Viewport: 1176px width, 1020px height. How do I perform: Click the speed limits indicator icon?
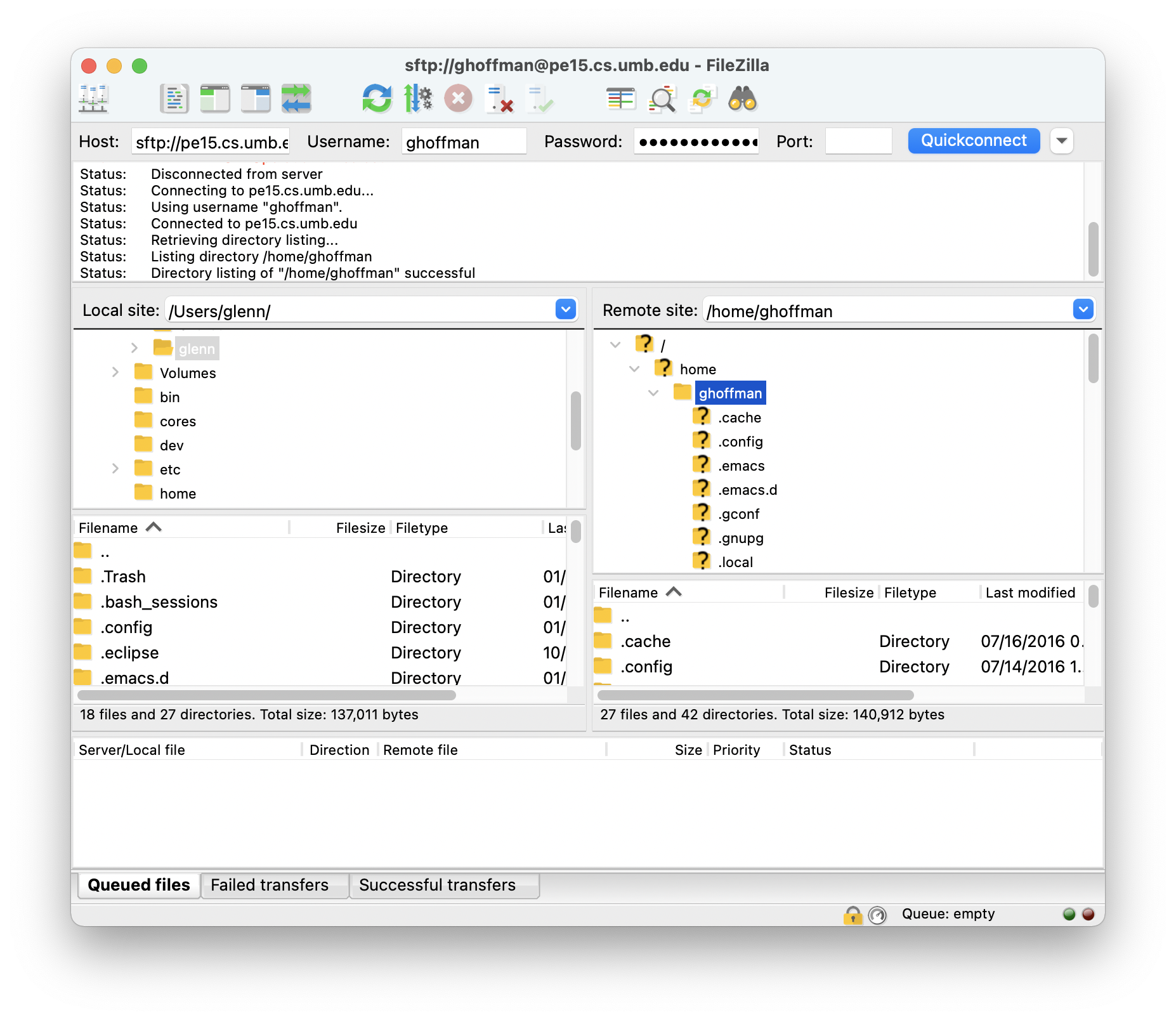(x=877, y=915)
